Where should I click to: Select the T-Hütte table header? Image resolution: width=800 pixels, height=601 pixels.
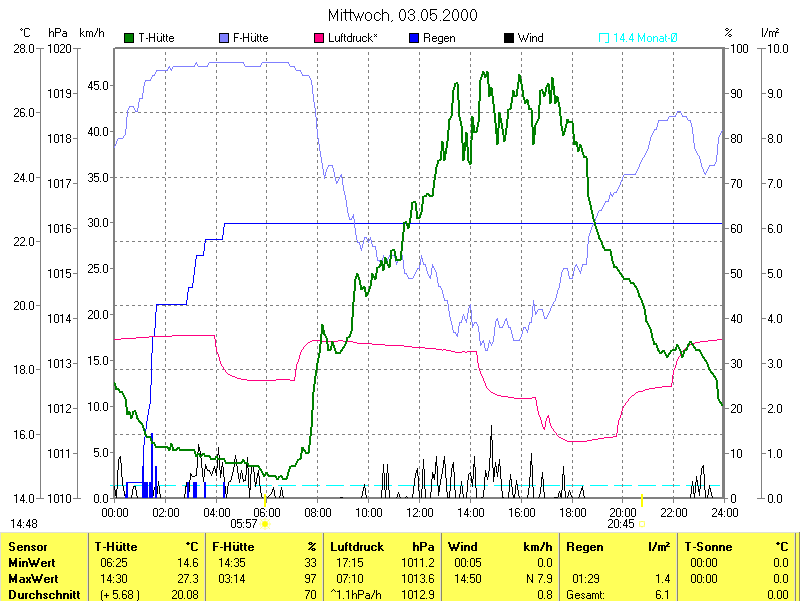119,547
